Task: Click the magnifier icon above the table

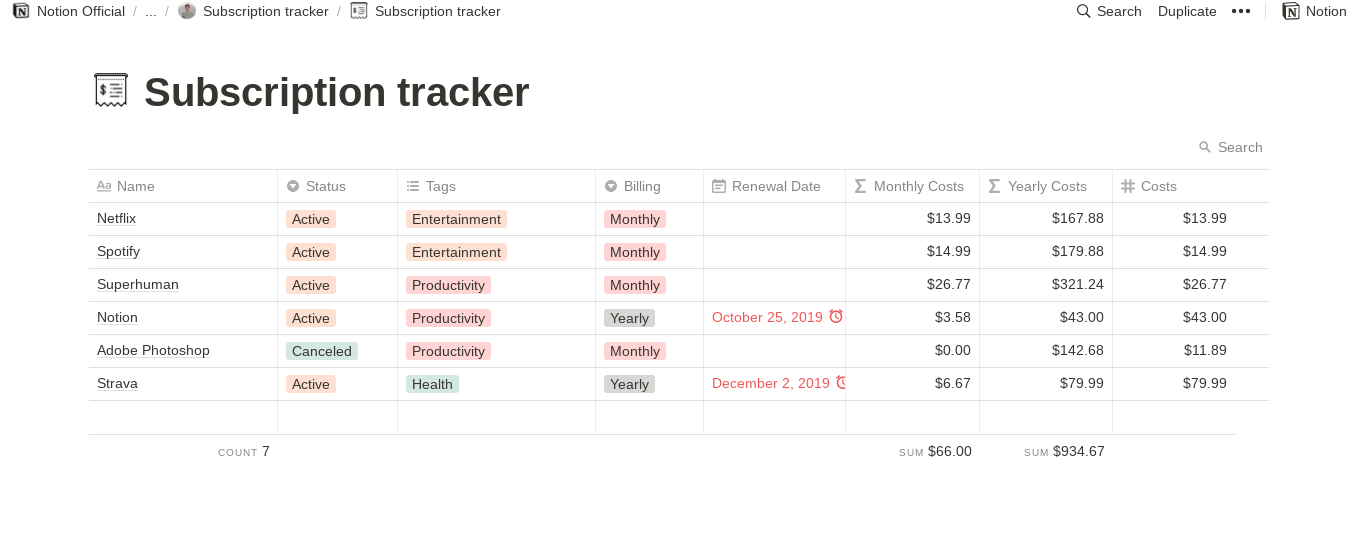Action: pos(1205,147)
